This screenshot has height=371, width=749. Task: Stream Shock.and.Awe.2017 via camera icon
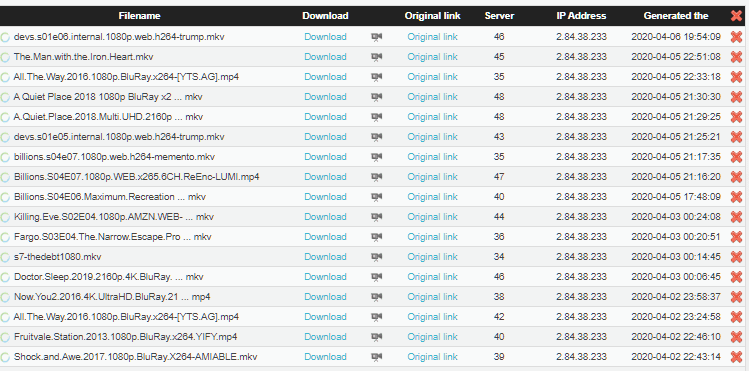(x=376, y=357)
